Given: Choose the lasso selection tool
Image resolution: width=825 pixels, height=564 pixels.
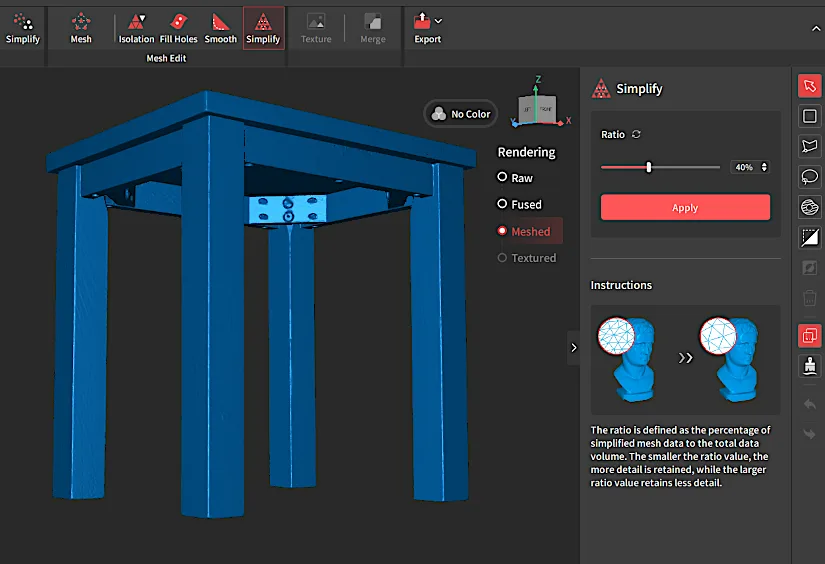Looking at the screenshot, I should tap(810, 177).
